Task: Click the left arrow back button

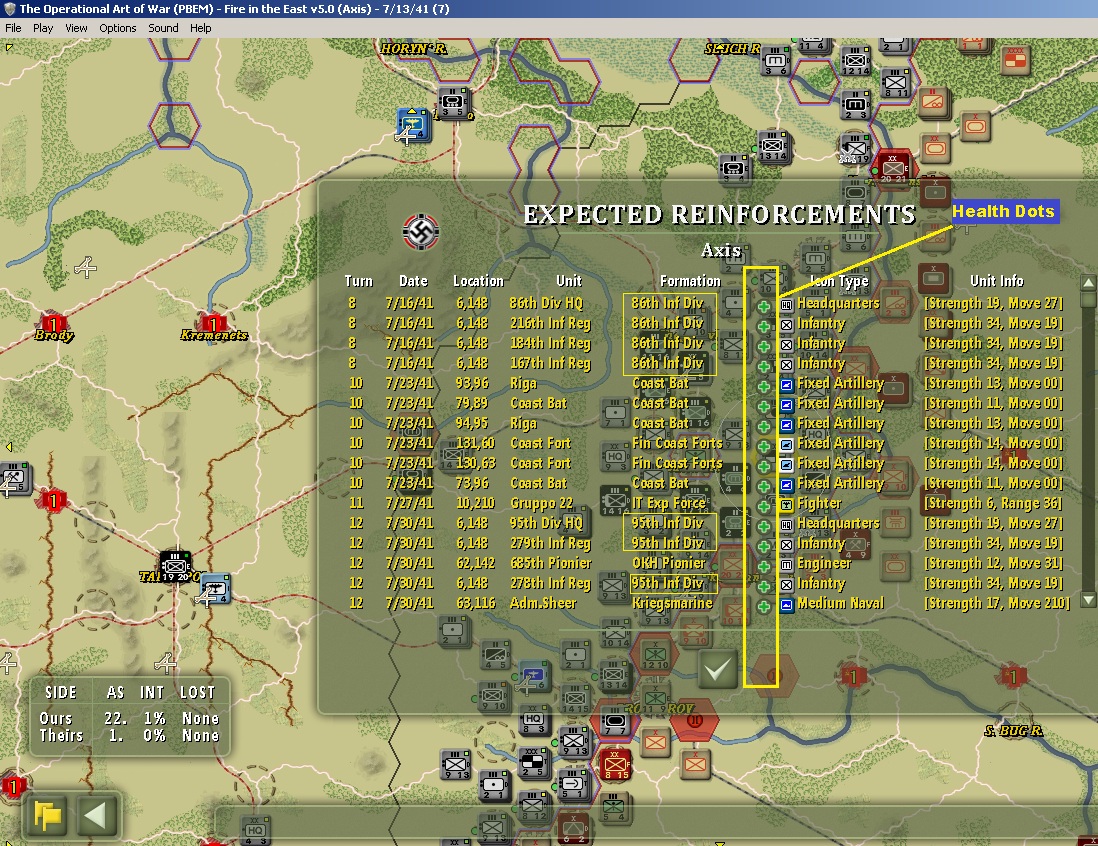Action: coord(95,815)
